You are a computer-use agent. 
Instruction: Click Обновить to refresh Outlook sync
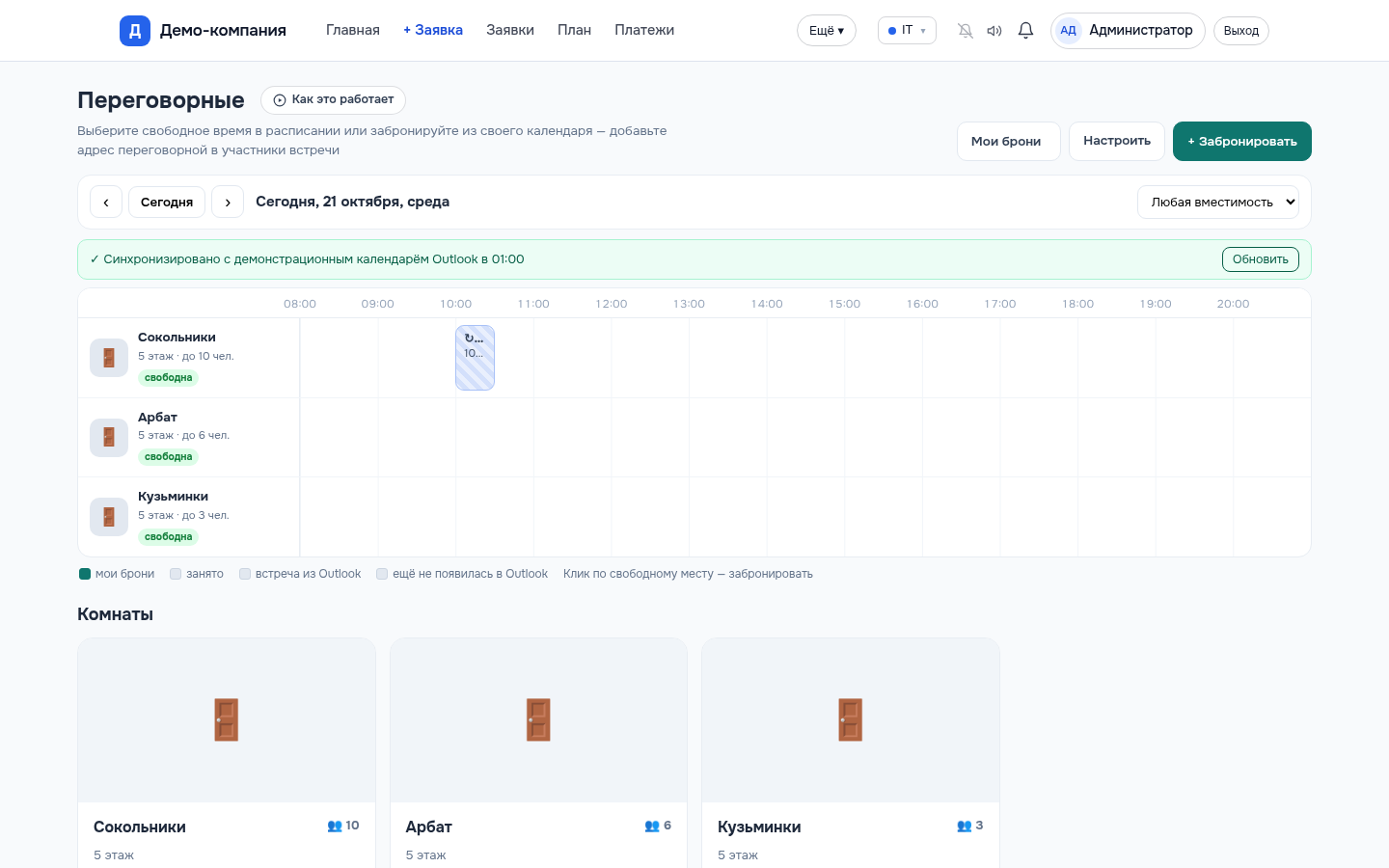point(1261,259)
